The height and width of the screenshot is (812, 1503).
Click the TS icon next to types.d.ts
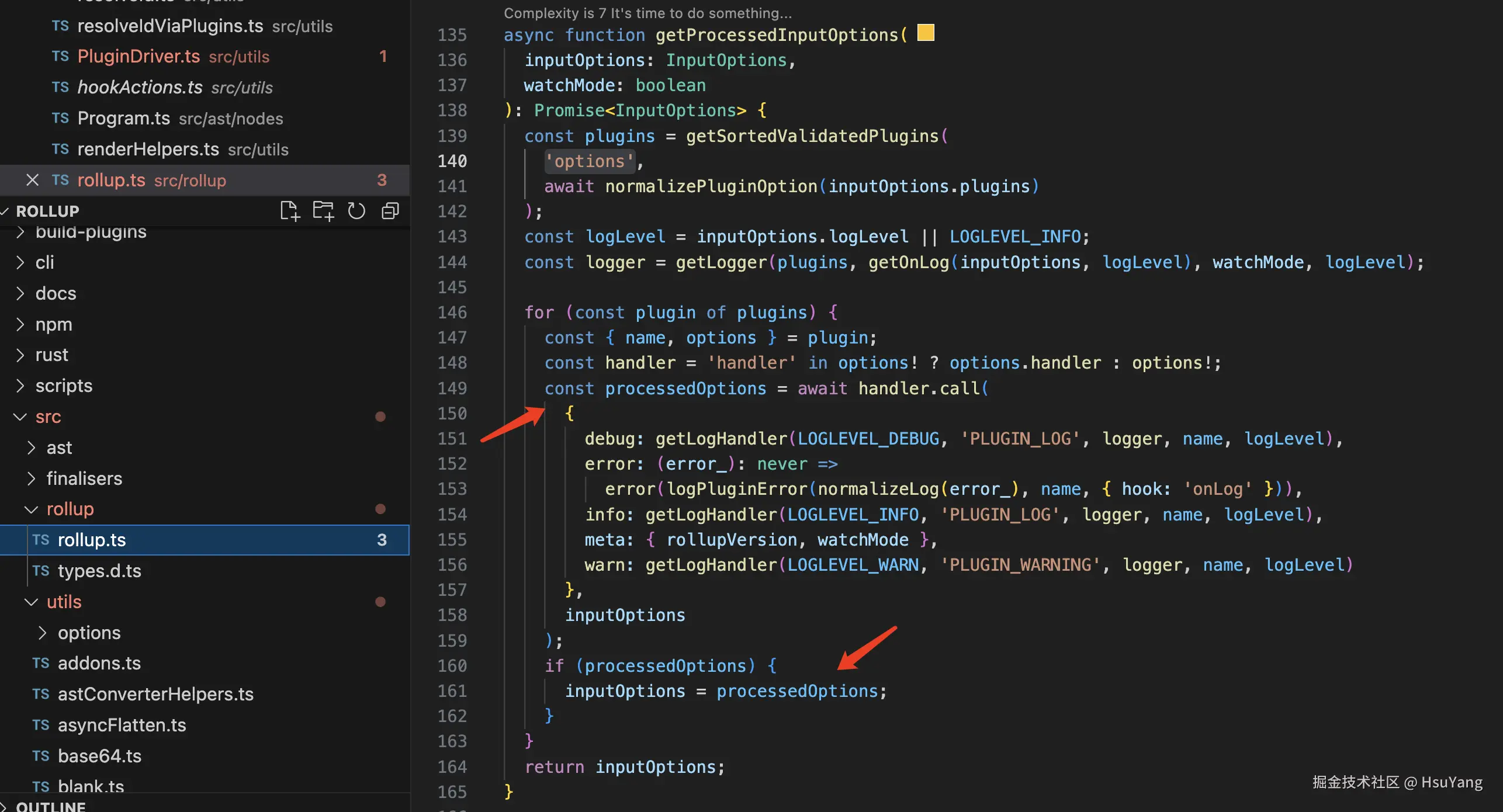tap(41, 570)
